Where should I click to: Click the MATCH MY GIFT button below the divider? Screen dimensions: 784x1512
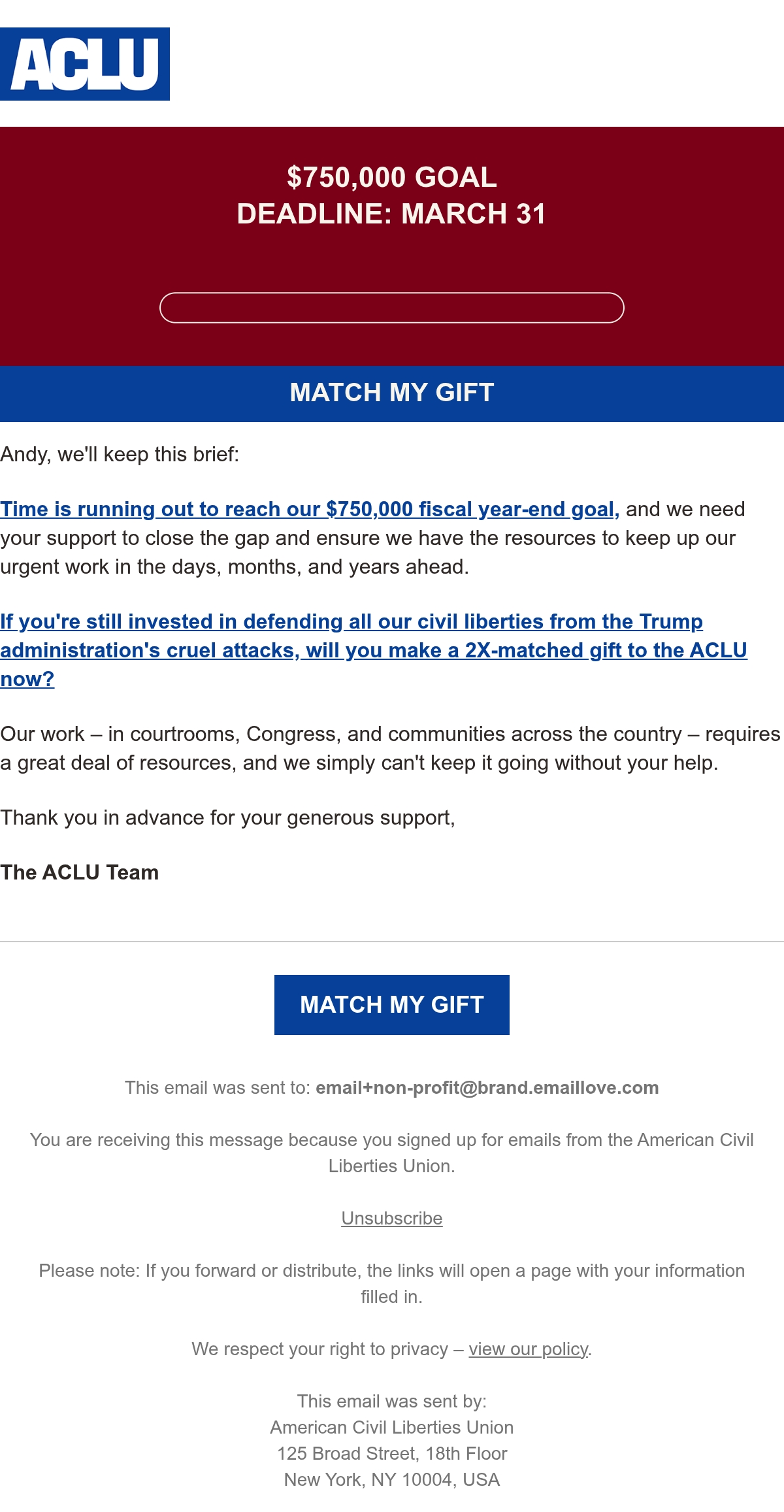coord(392,1005)
